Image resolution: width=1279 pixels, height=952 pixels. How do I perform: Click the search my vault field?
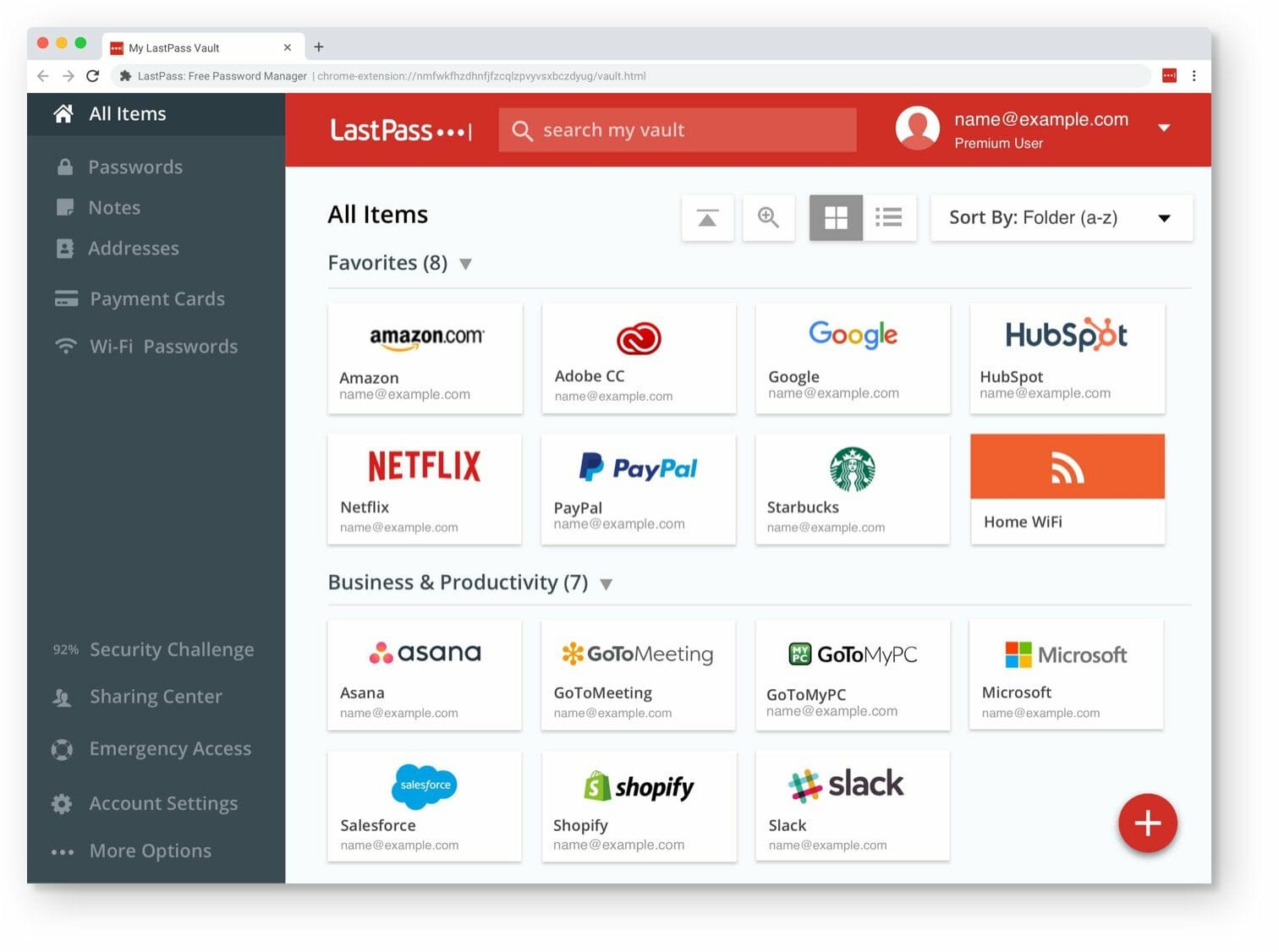[x=678, y=130]
